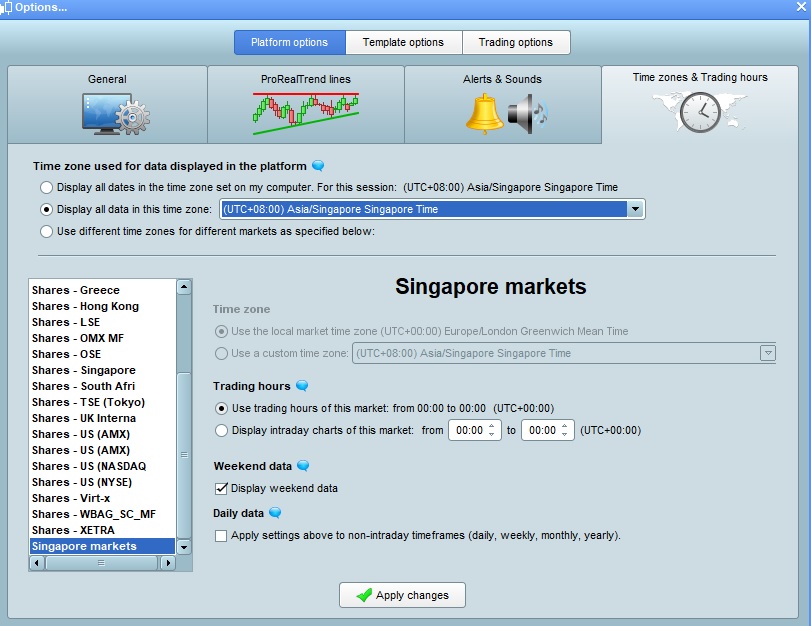This screenshot has width=811, height=626.
Task: Select use different time zones for markets
Action: click(x=47, y=231)
